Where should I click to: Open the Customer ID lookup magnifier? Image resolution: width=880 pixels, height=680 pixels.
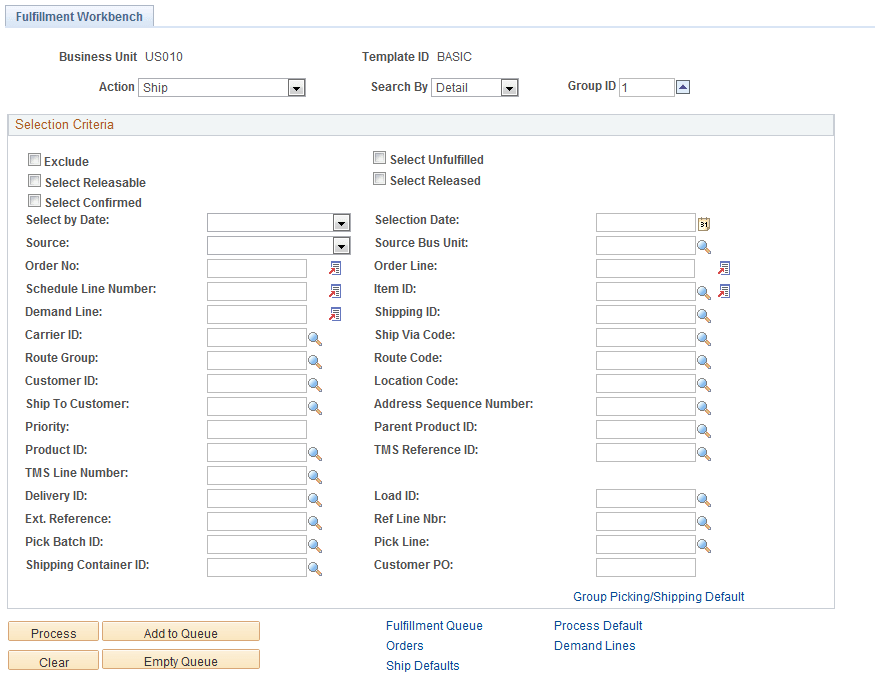click(314, 383)
